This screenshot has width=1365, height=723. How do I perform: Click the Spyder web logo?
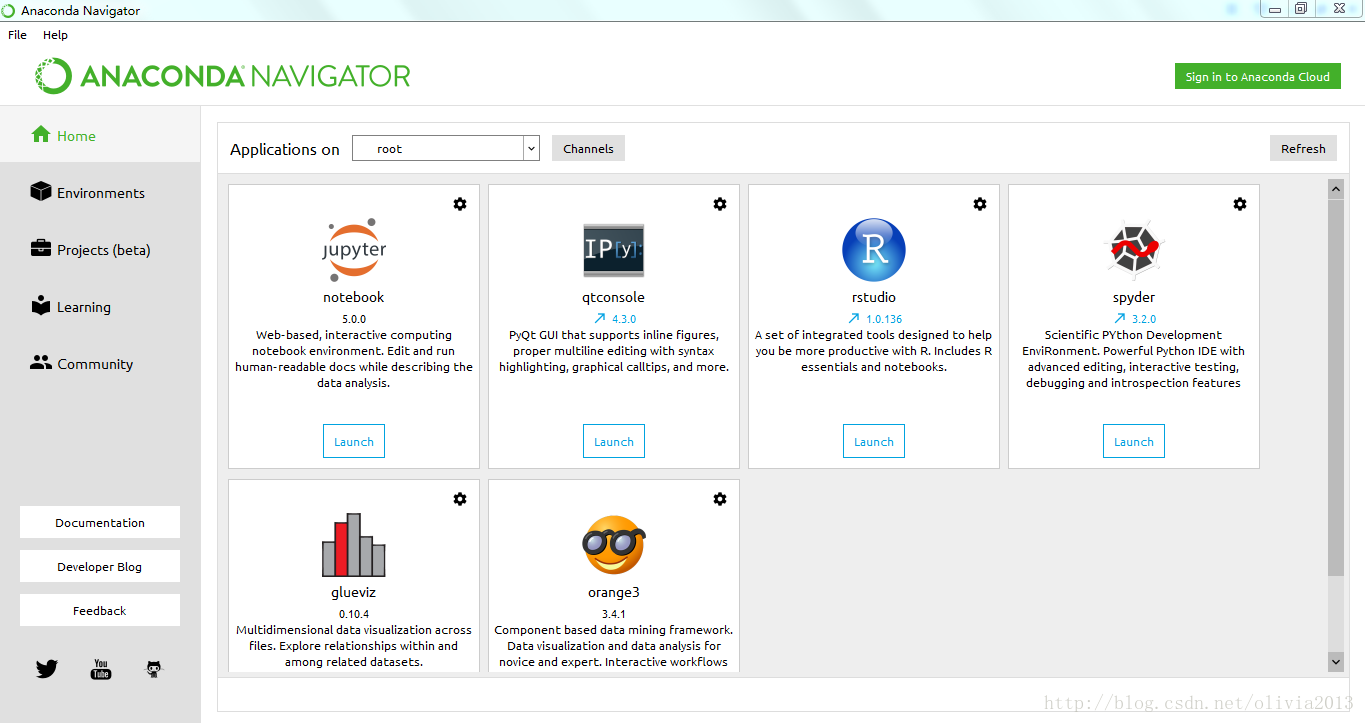click(x=1134, y=250)
